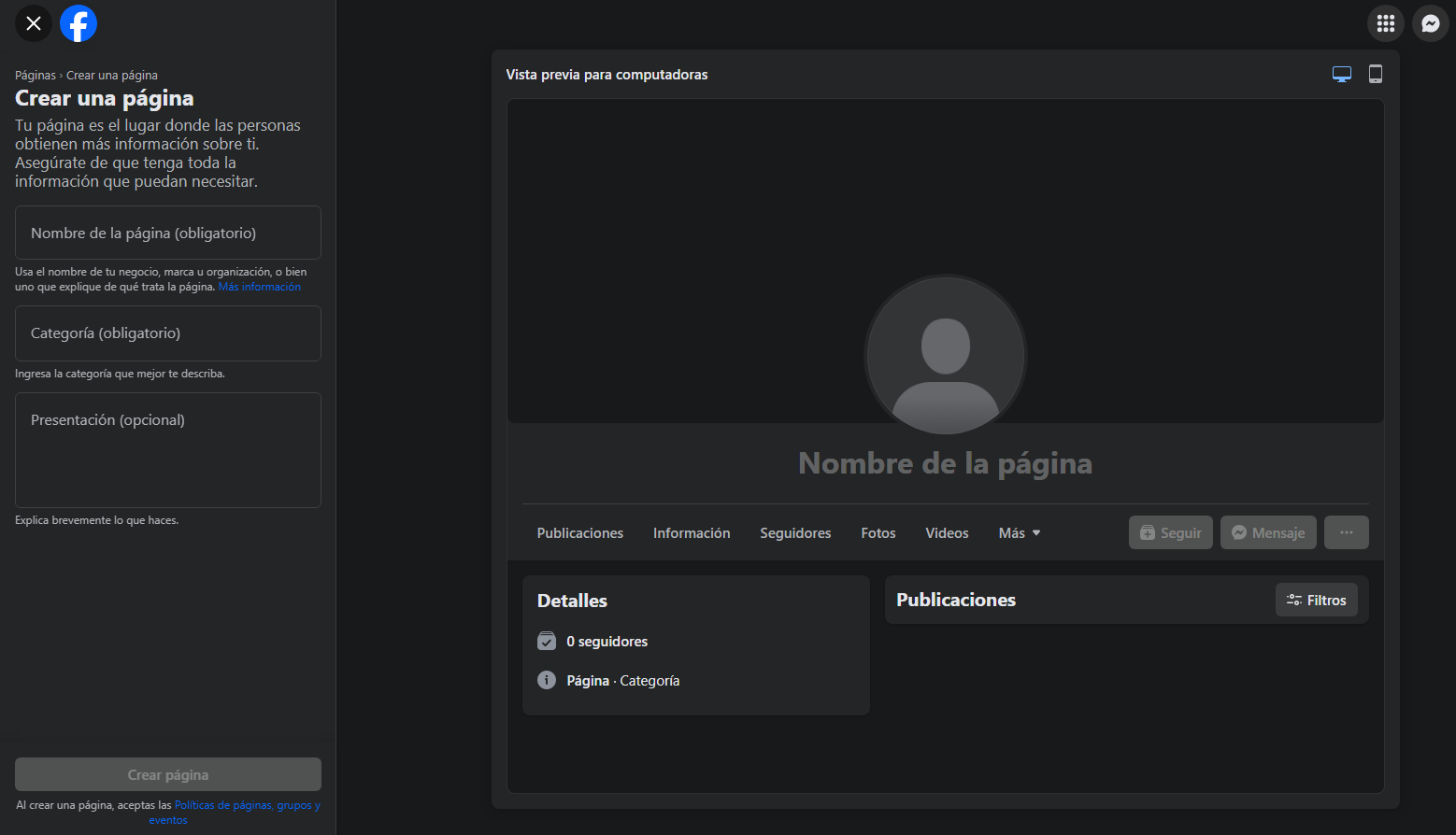Select the Seguidores tab
1456x835 pixels.
click(x=795, y=533)
